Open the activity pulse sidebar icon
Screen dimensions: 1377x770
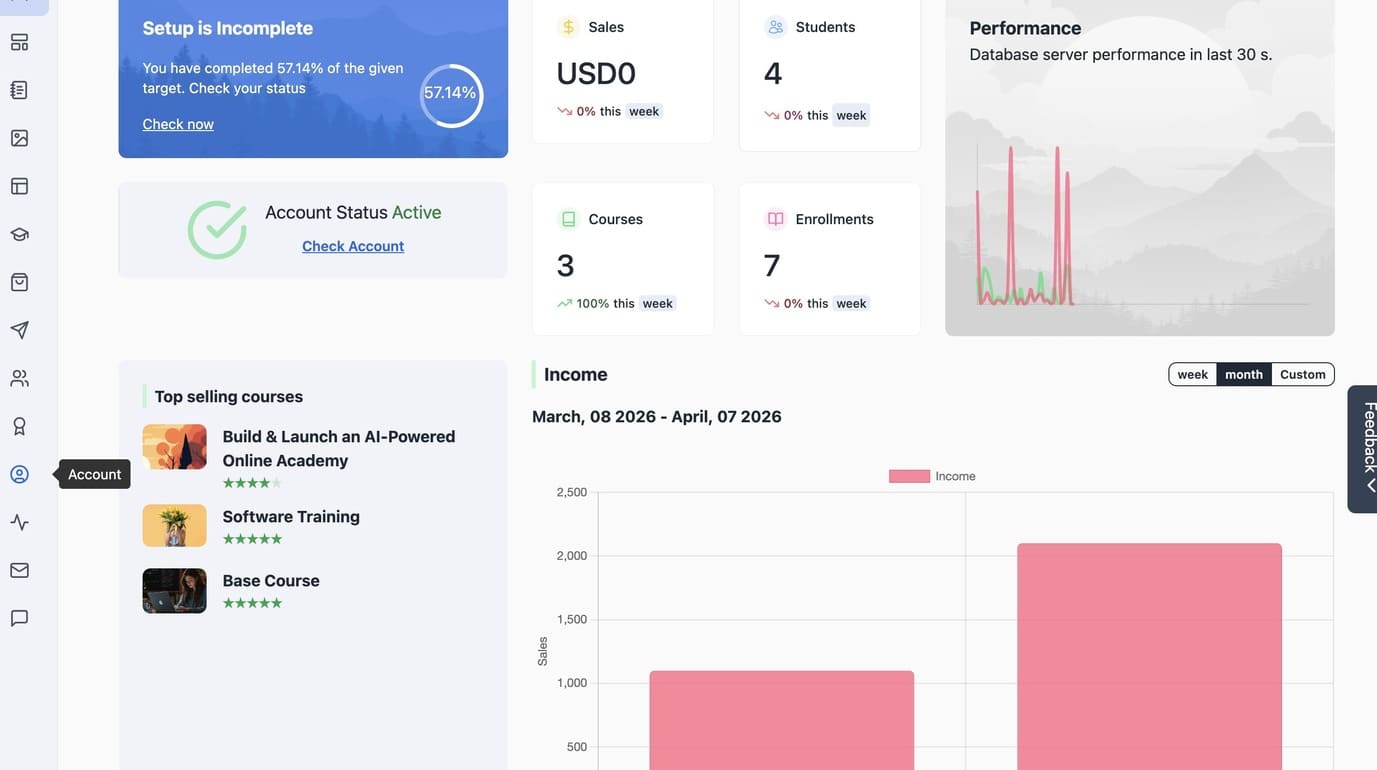coord(19,522)
